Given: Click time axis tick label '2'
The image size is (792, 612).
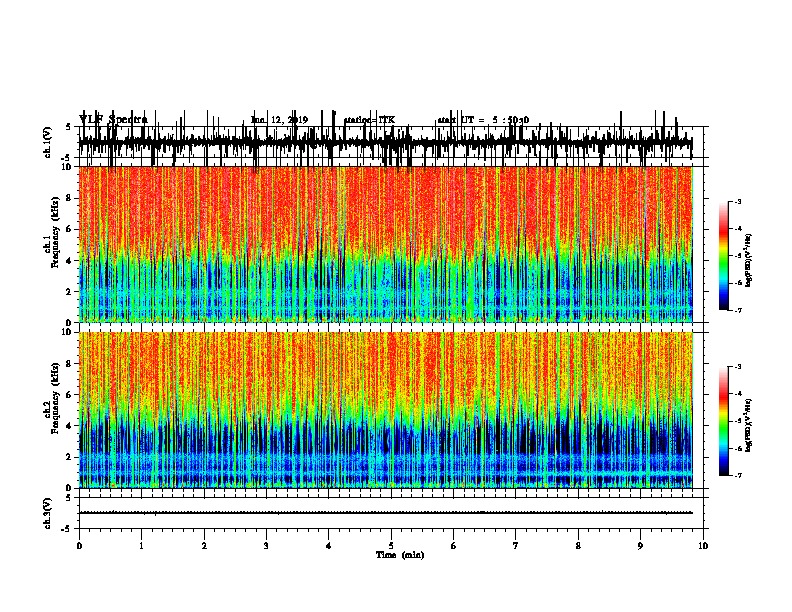Looking at the screenshot, I should point(204,546).
